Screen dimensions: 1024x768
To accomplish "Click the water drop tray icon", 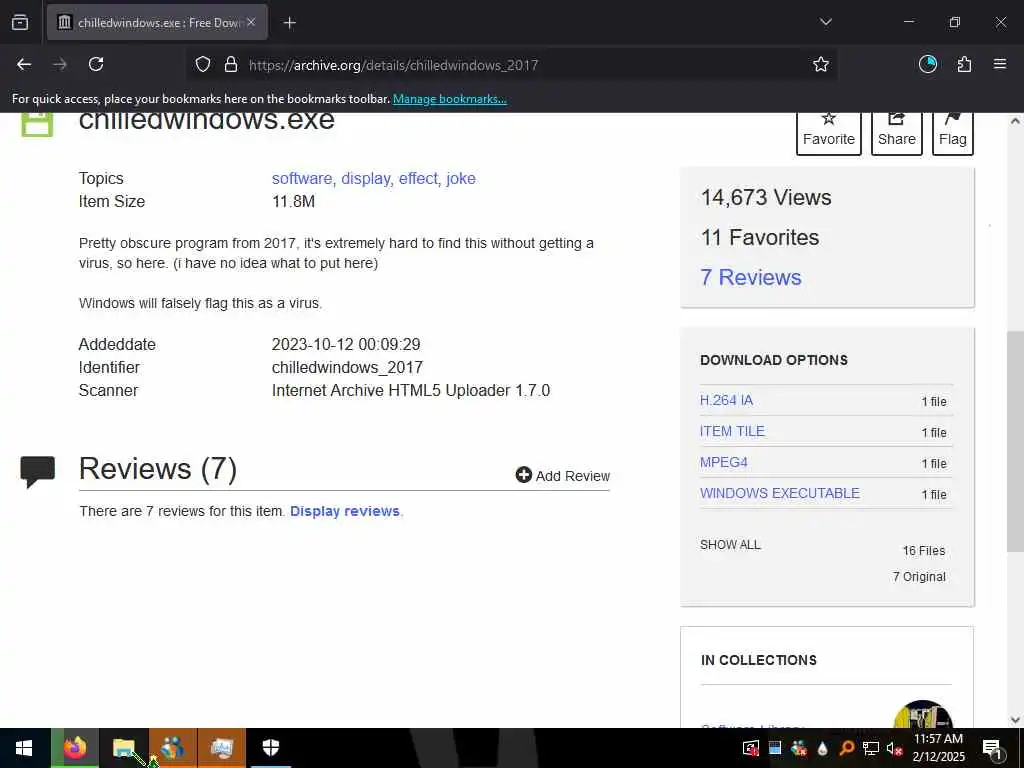I will tap(822, 748).
